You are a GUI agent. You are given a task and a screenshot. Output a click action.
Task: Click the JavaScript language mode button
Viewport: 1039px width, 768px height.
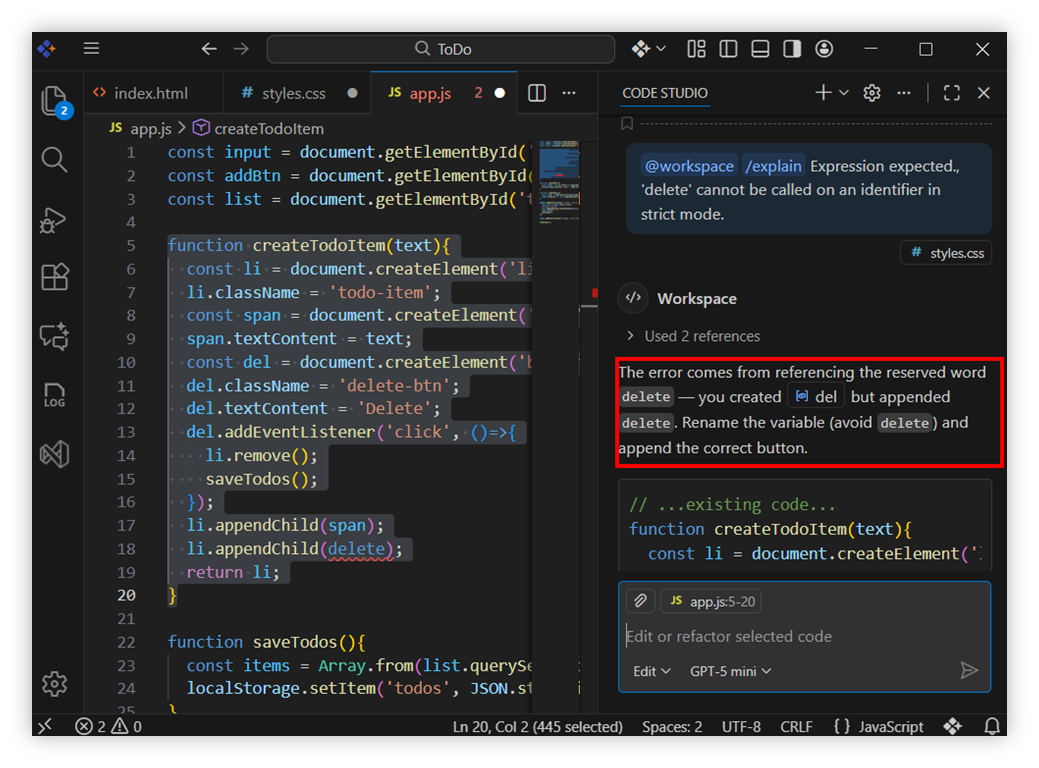pos(878,727)
